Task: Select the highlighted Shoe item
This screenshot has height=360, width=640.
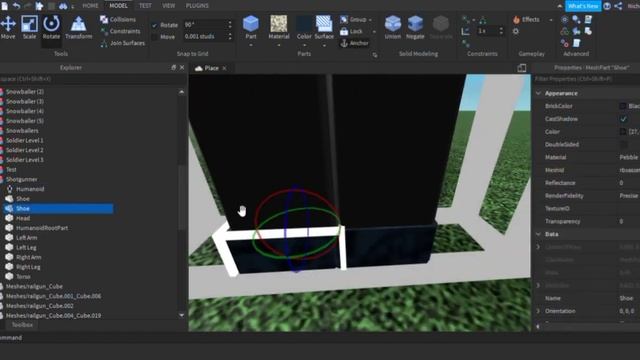Action: click(58, 209)
